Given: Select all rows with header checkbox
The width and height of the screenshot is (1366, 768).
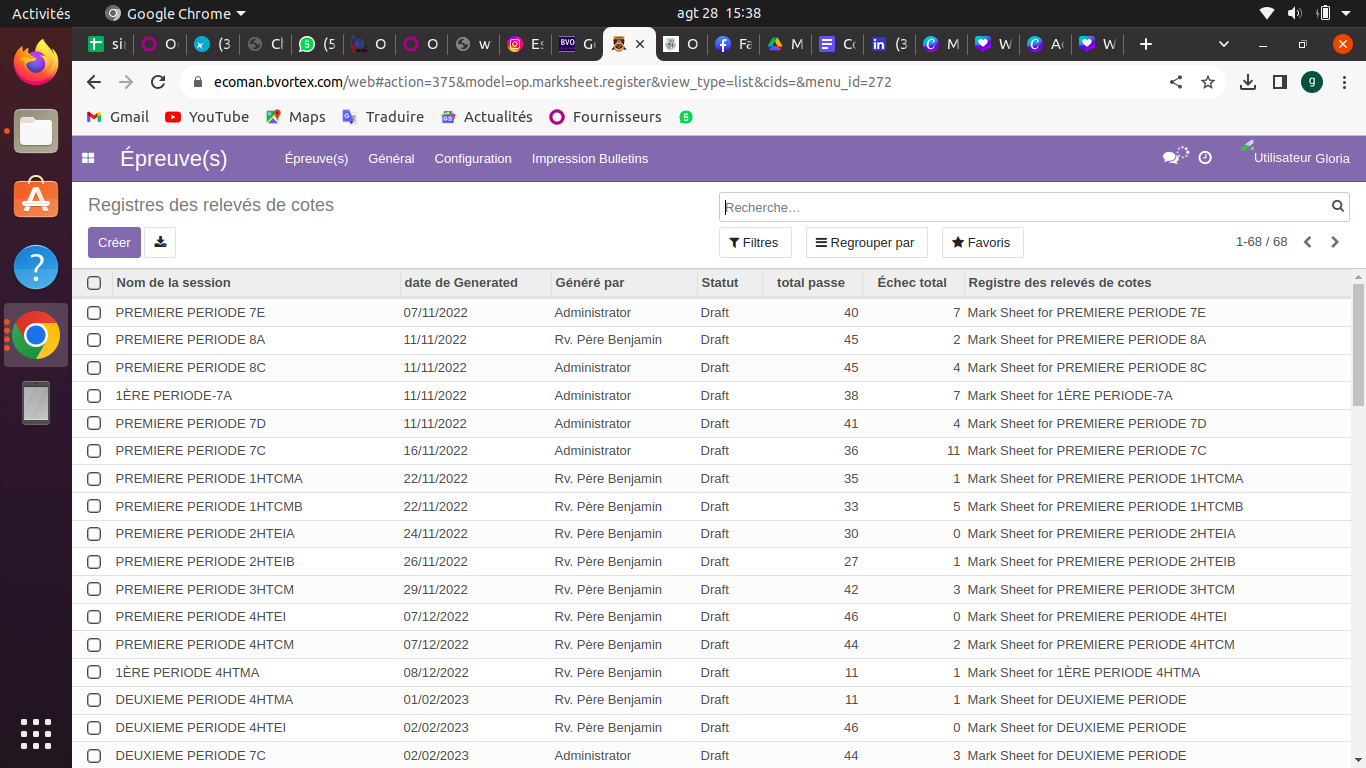Looking at the screenshot, I should pyautogui.click(x=94, y=283).
